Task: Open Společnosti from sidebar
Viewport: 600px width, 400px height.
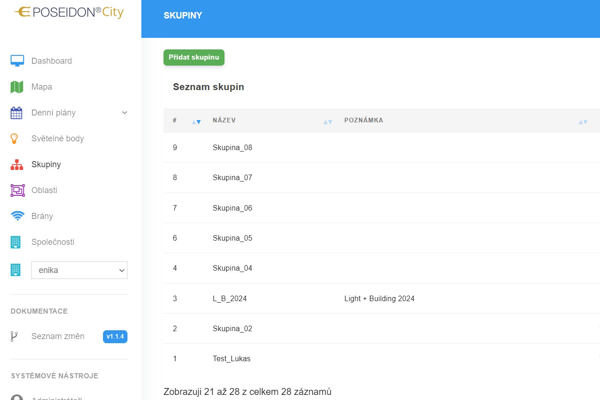Action: [x=53, y=242]
